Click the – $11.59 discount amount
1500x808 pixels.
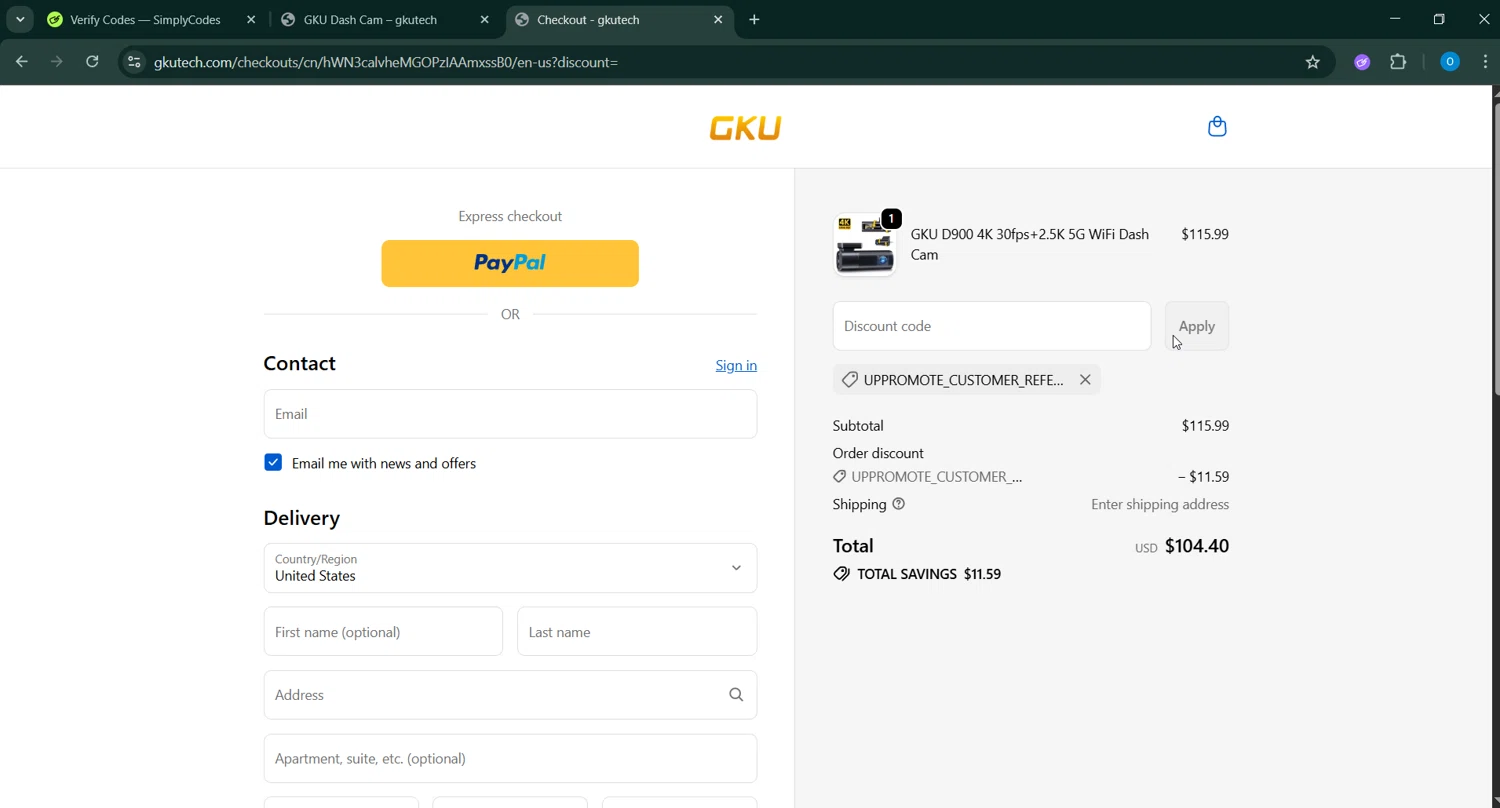[x=1203, y=477]
